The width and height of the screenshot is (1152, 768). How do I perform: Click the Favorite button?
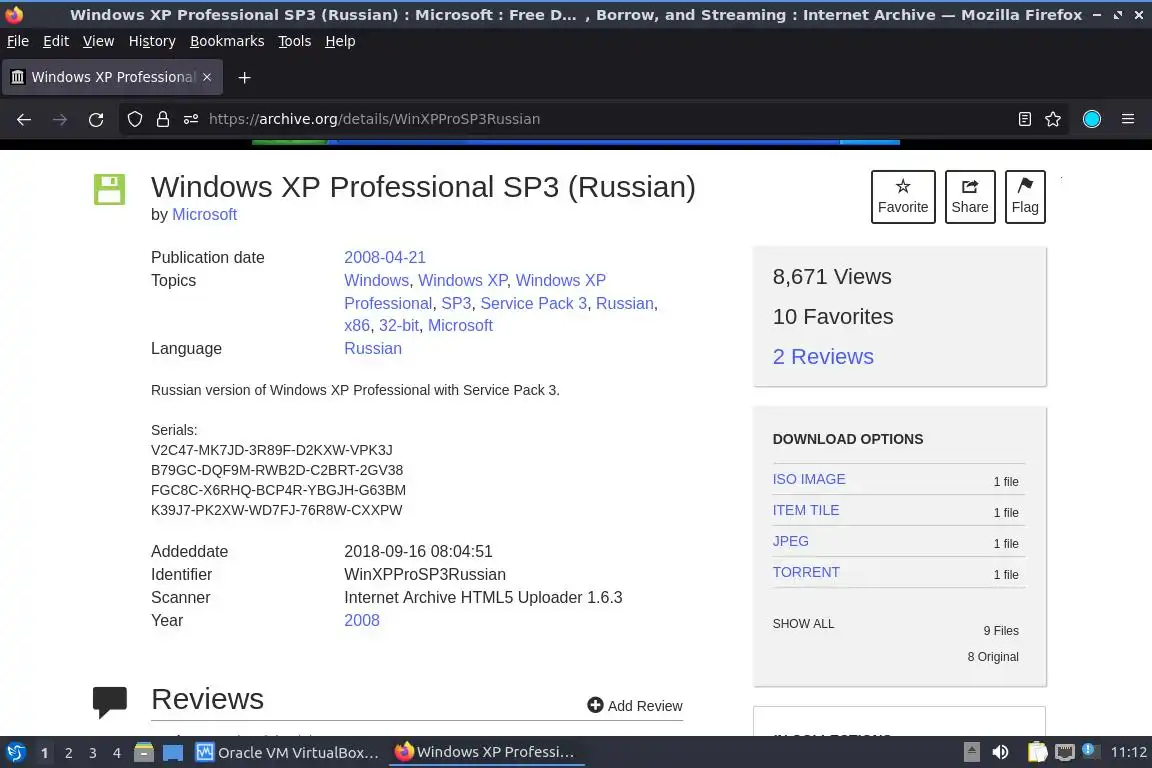903,197
